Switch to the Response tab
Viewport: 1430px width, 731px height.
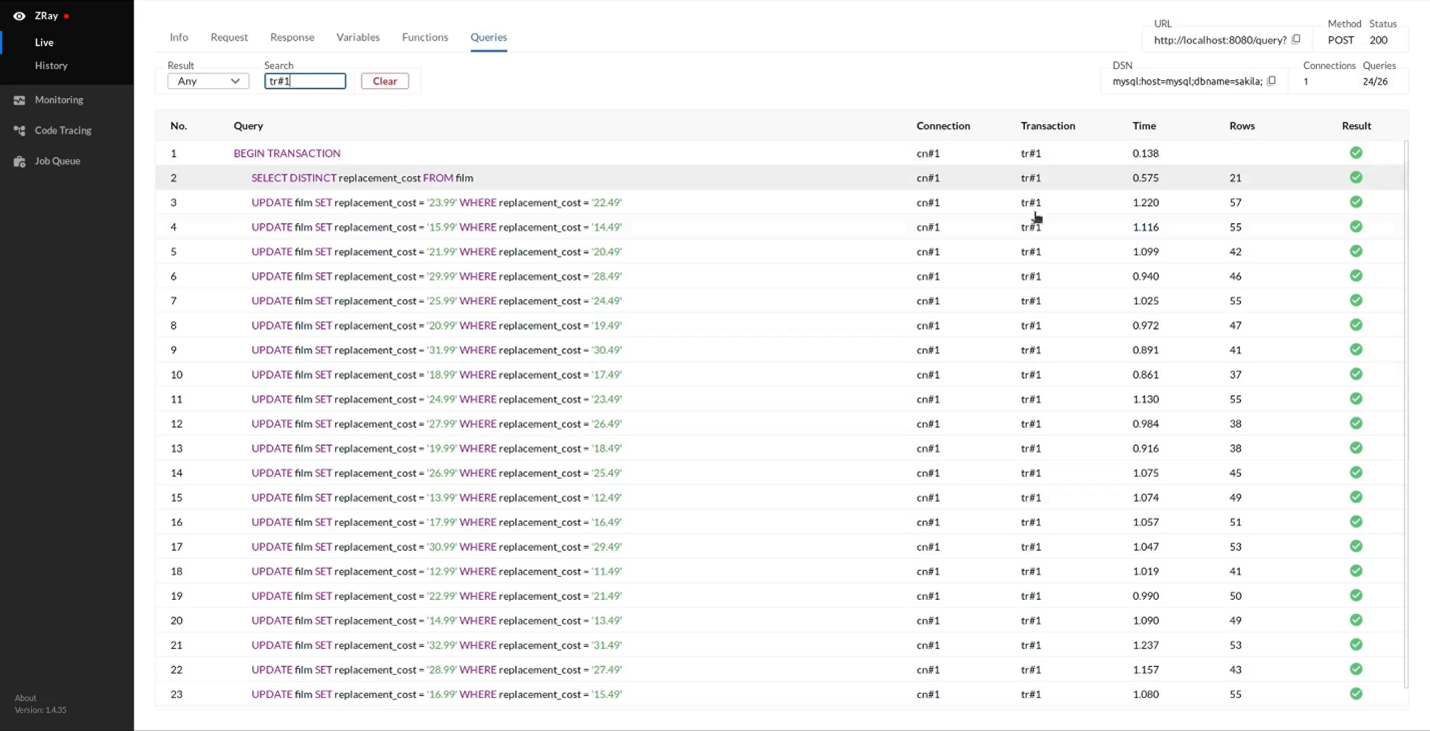point(291,37)
